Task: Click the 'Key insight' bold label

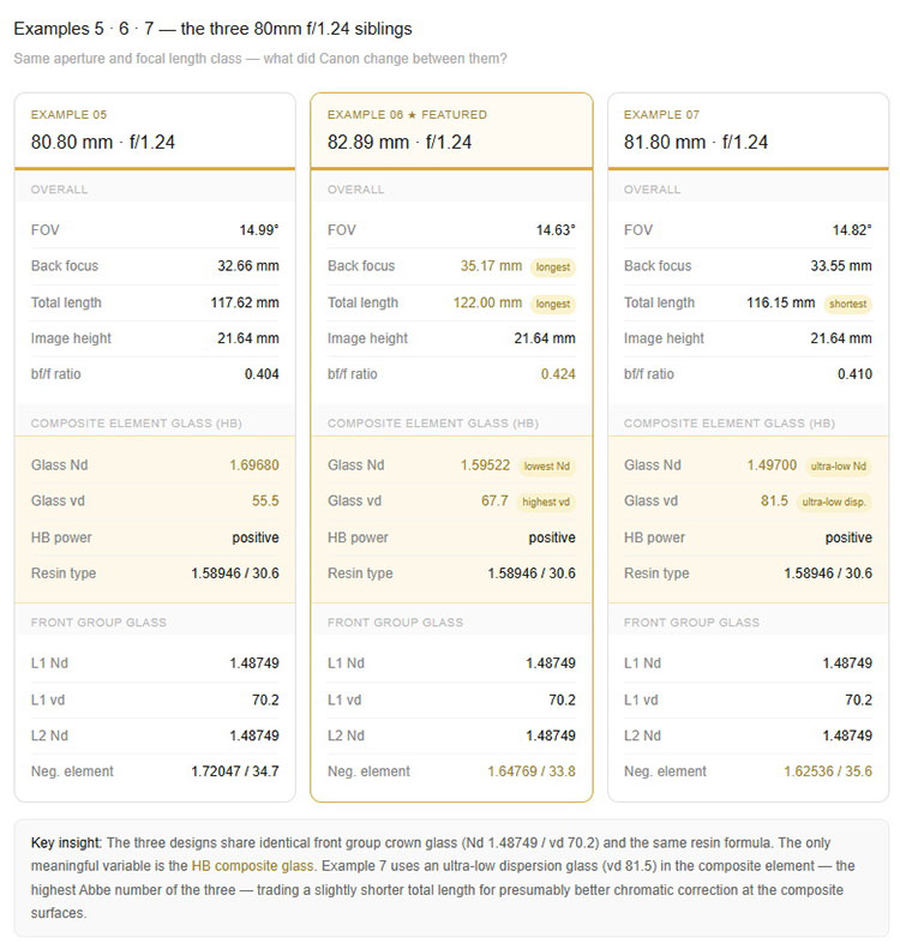Action: (67, 842)
